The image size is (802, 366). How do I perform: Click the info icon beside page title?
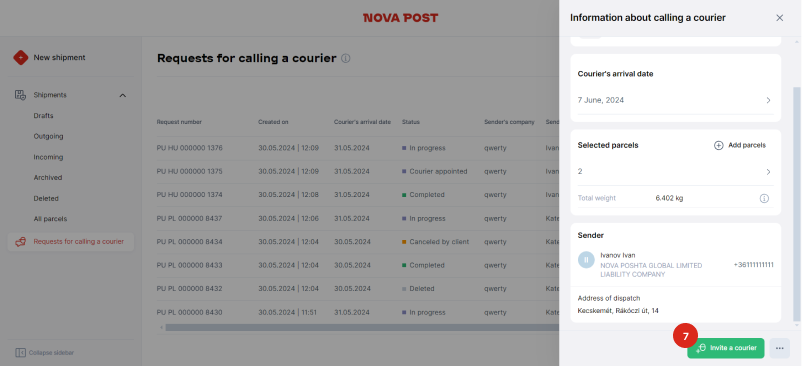pyautogui.click(x=346, y=58)
